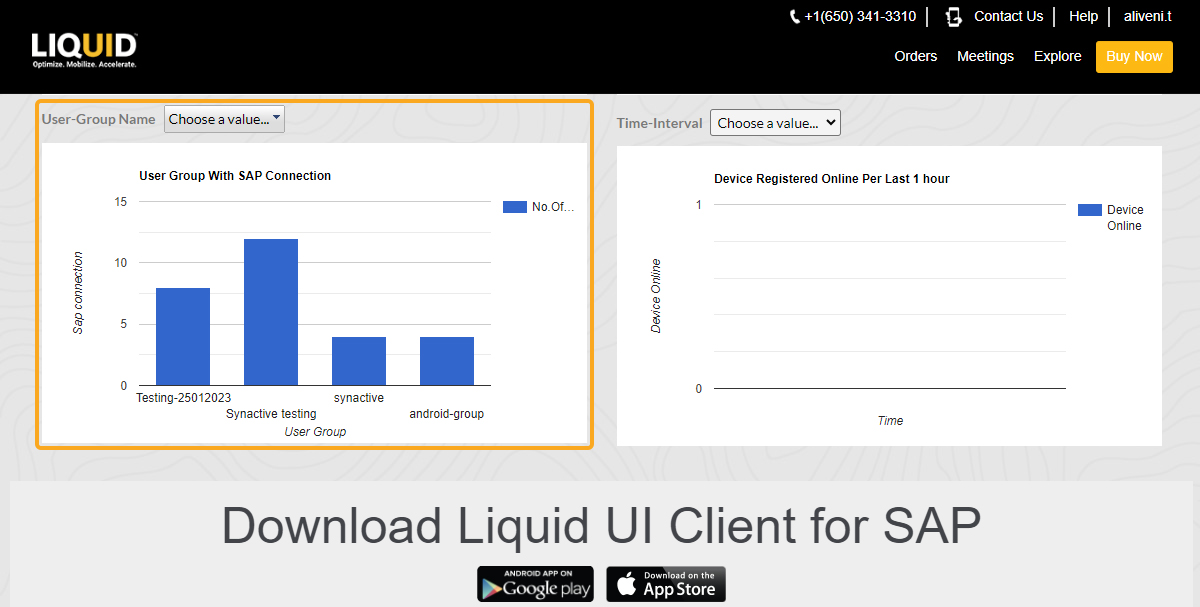Click the phone handset icon
Image resolution: width=1200 pixels, height=607 pixels.
pos(795,17)
